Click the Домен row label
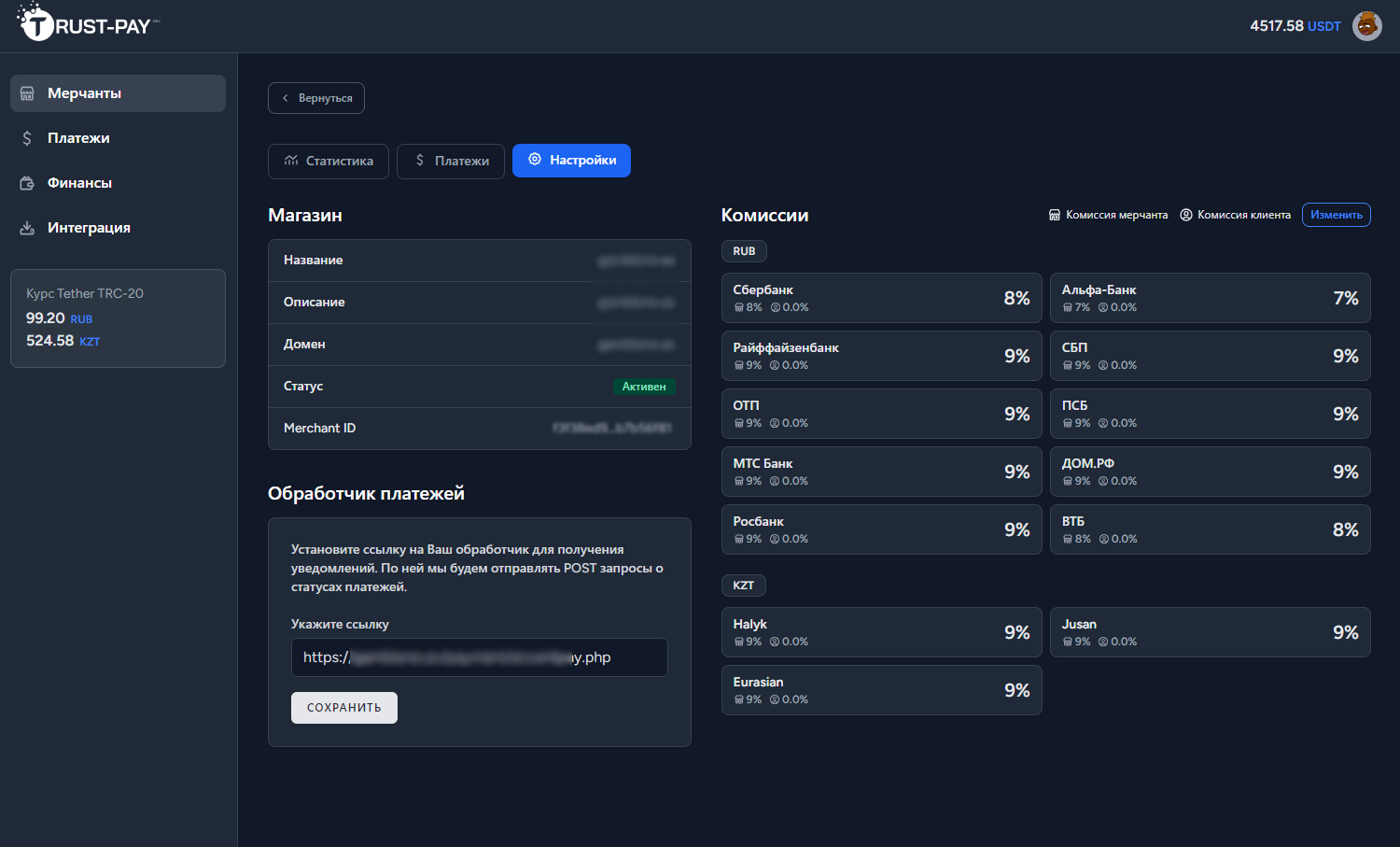 point(304,345)
